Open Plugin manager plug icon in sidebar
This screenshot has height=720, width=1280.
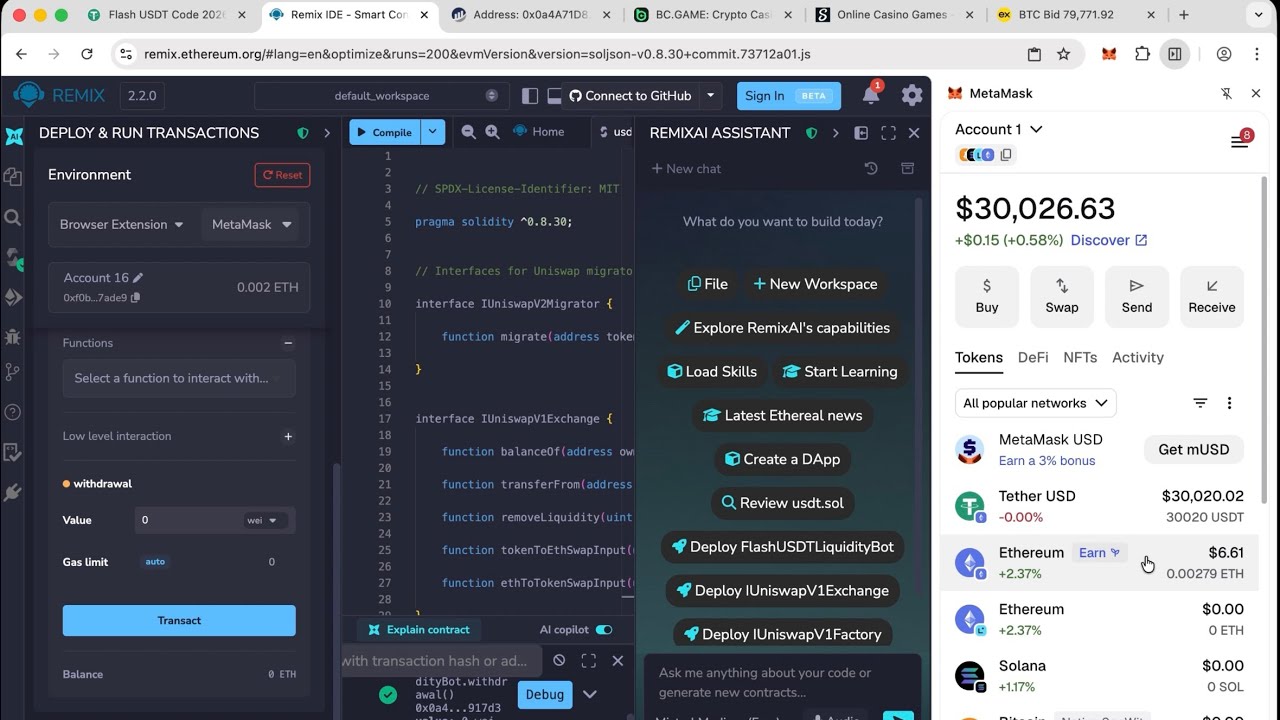pos(13,492)
